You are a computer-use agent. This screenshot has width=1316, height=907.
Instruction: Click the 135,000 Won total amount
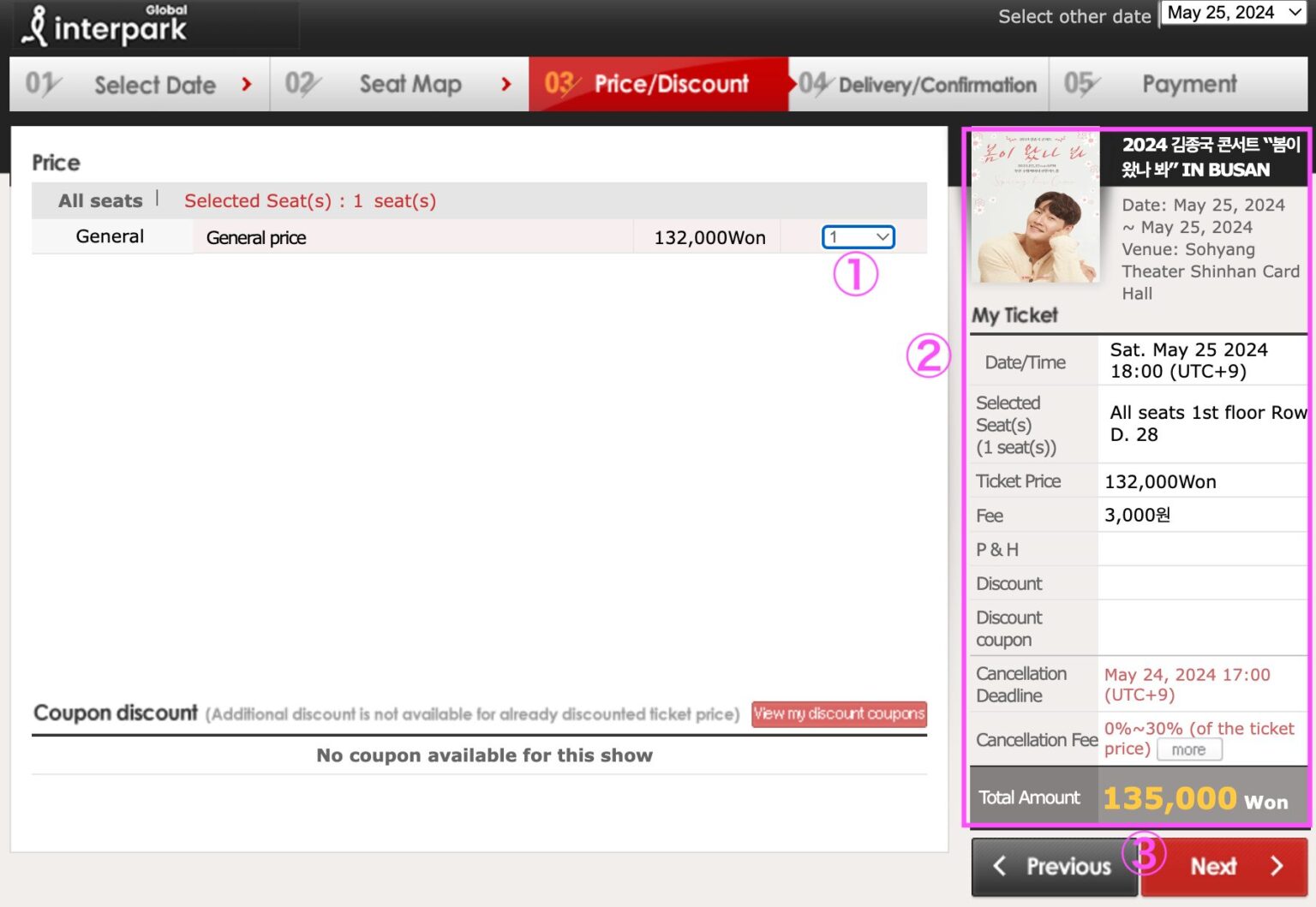pos(1194,798)
